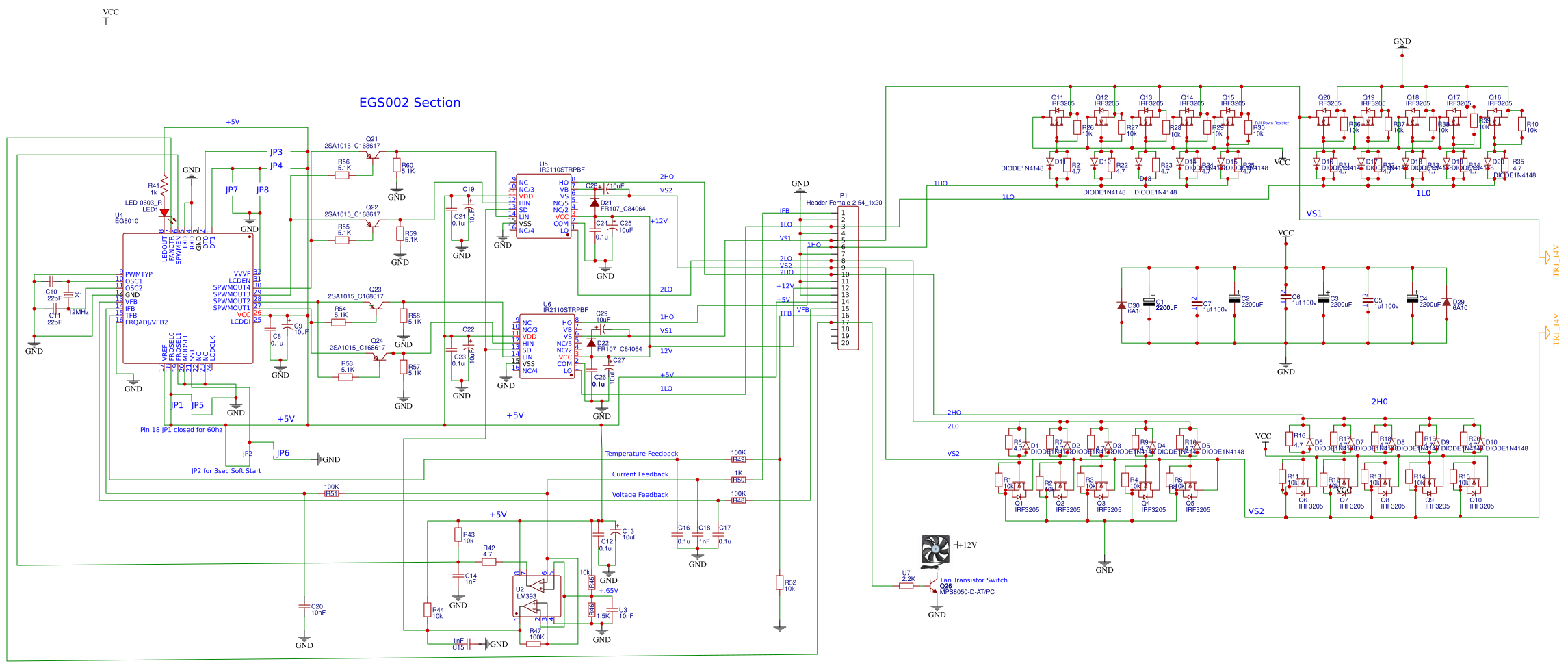Viewport: 1568px width, 668px height.
Task: Select the Q26 fan switch transistor
Action: pyautogui.click(x=935, y=587)
